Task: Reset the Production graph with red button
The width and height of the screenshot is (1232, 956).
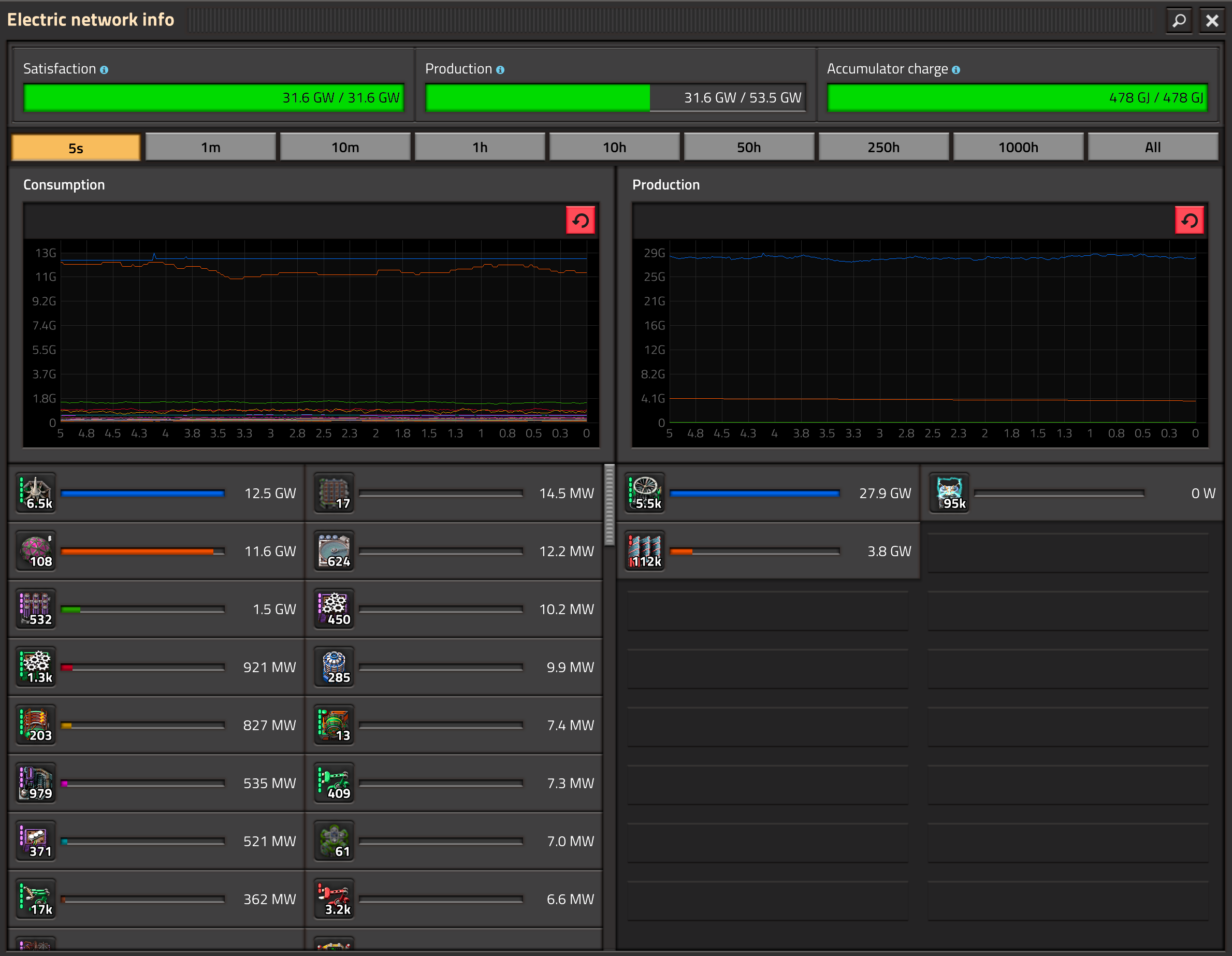Action: (1190, 221)
